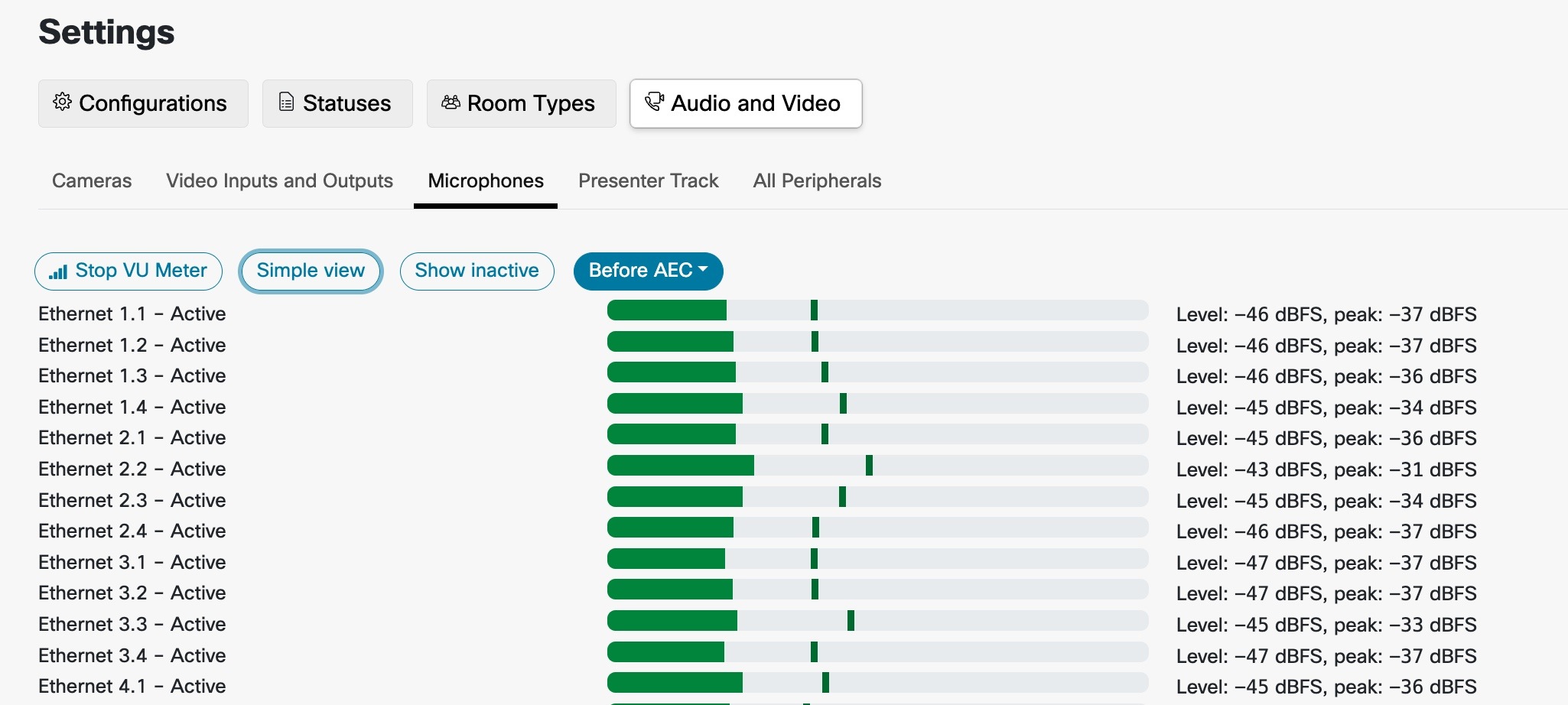
Task: Click the Ethernet 3.3 – Active label
Action: coord(132,625)
